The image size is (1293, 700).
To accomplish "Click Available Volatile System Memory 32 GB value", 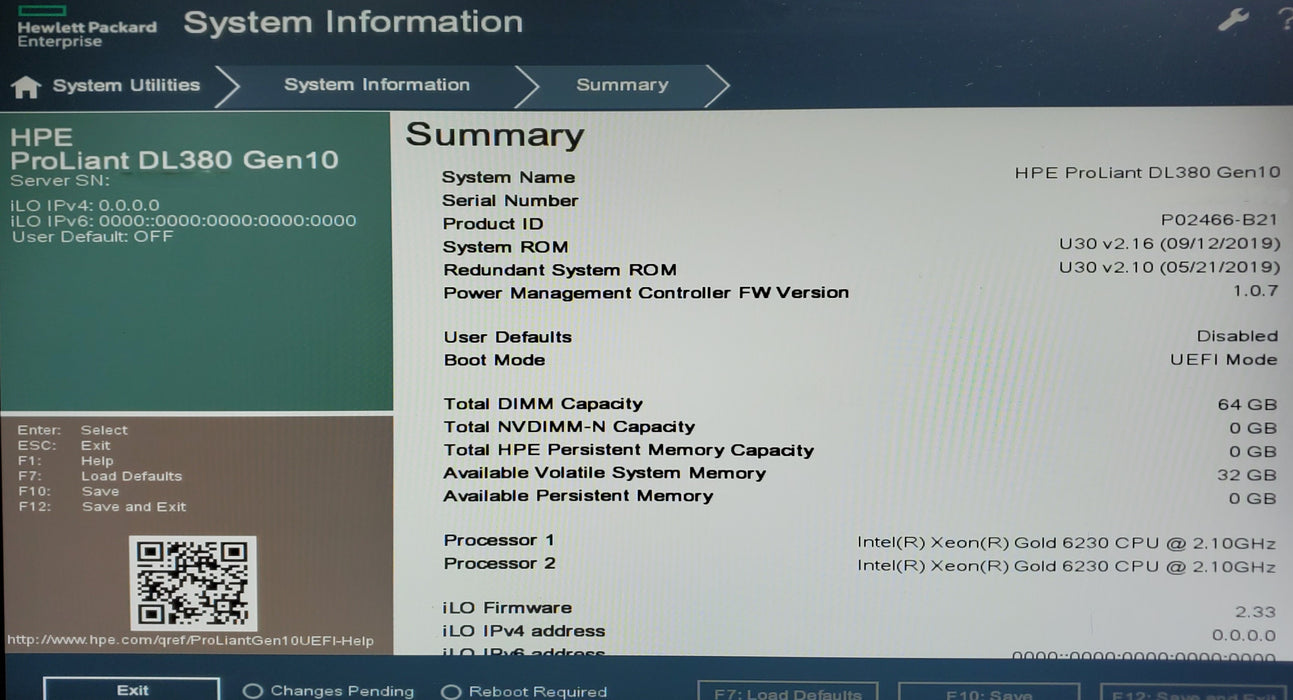I will coord(1247,475).
